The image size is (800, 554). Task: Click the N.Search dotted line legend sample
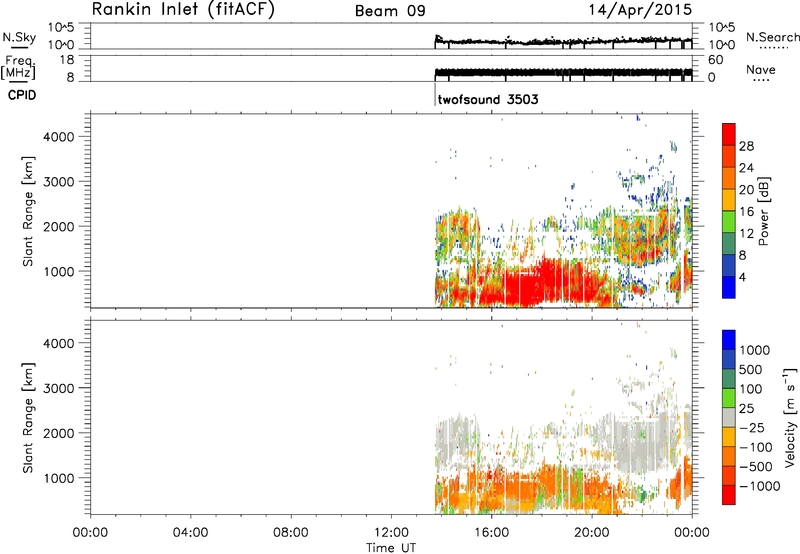pos(773,48)
